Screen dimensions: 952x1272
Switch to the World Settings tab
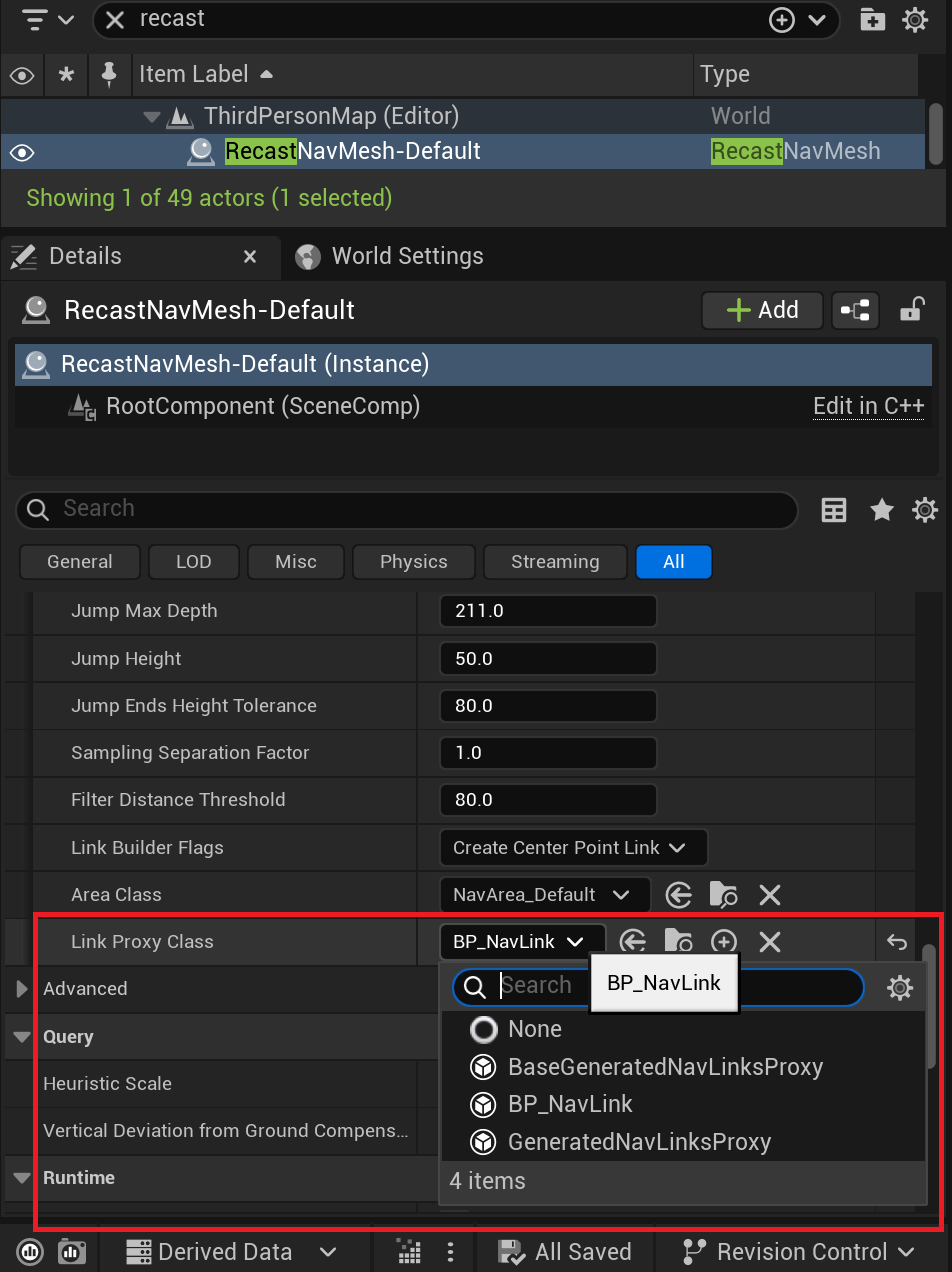(x=389, y=256)
